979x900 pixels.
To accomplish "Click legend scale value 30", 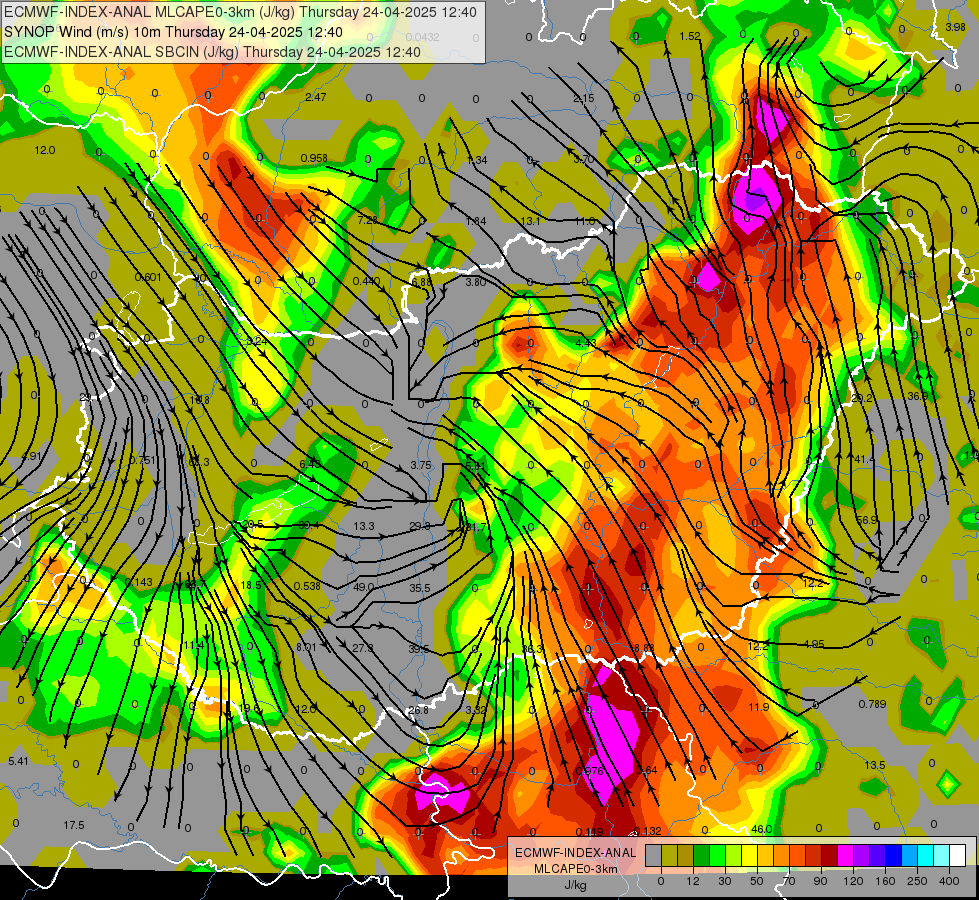I will click(x=725, y=881).
